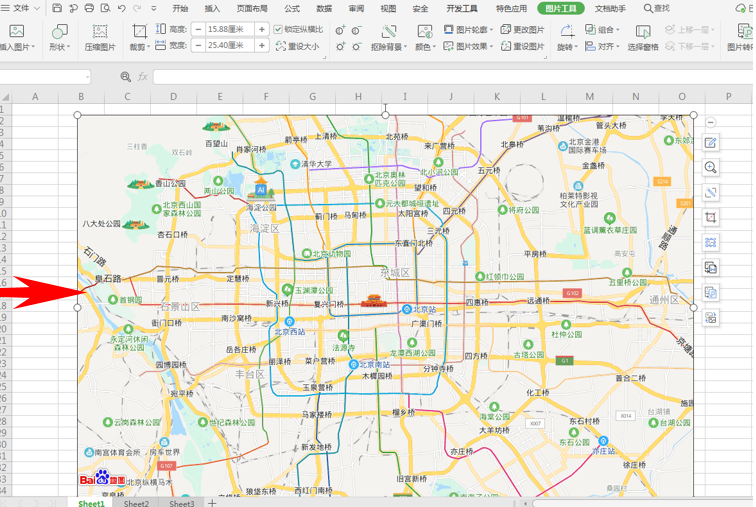Open the quick access toolbar customize arrow

click(x=154, y=8)
